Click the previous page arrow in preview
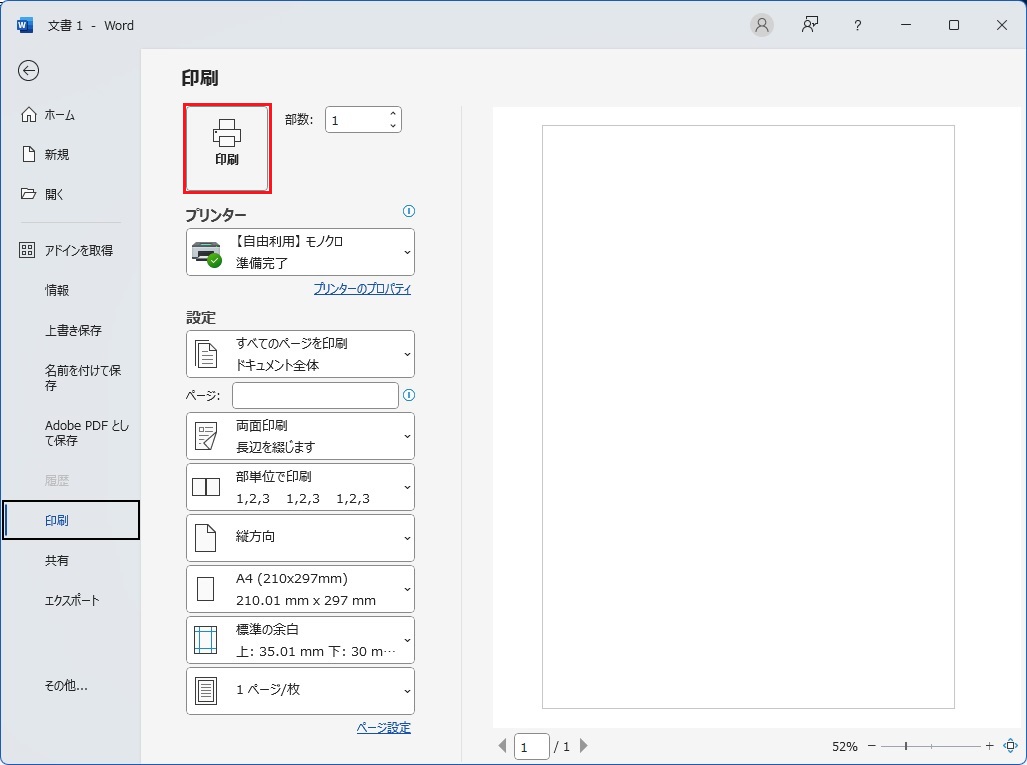This screenshot has height=765, width=1027. click(x=503, y=746)
